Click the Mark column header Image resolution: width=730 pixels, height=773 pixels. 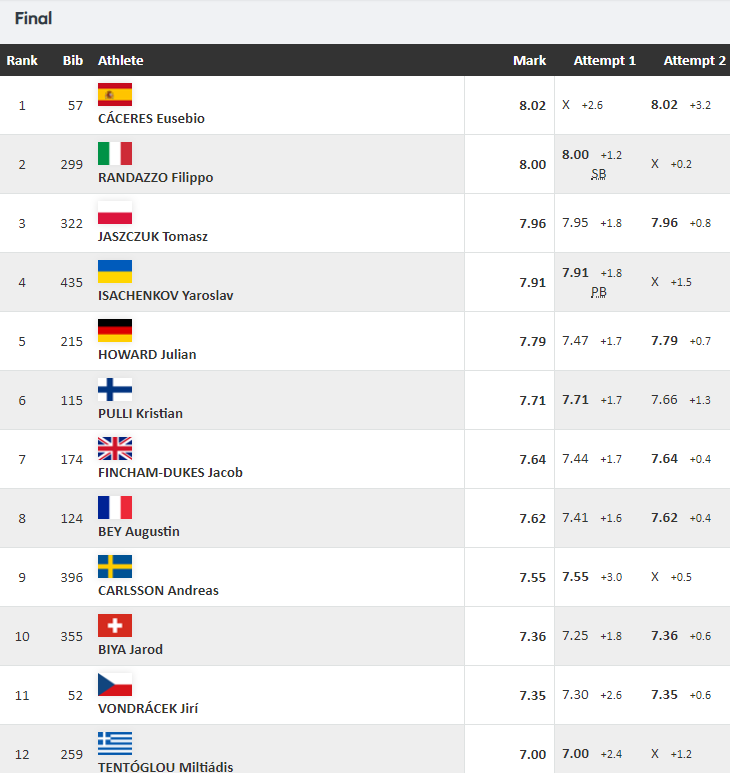pyautogui.click(x=529, y=60)
